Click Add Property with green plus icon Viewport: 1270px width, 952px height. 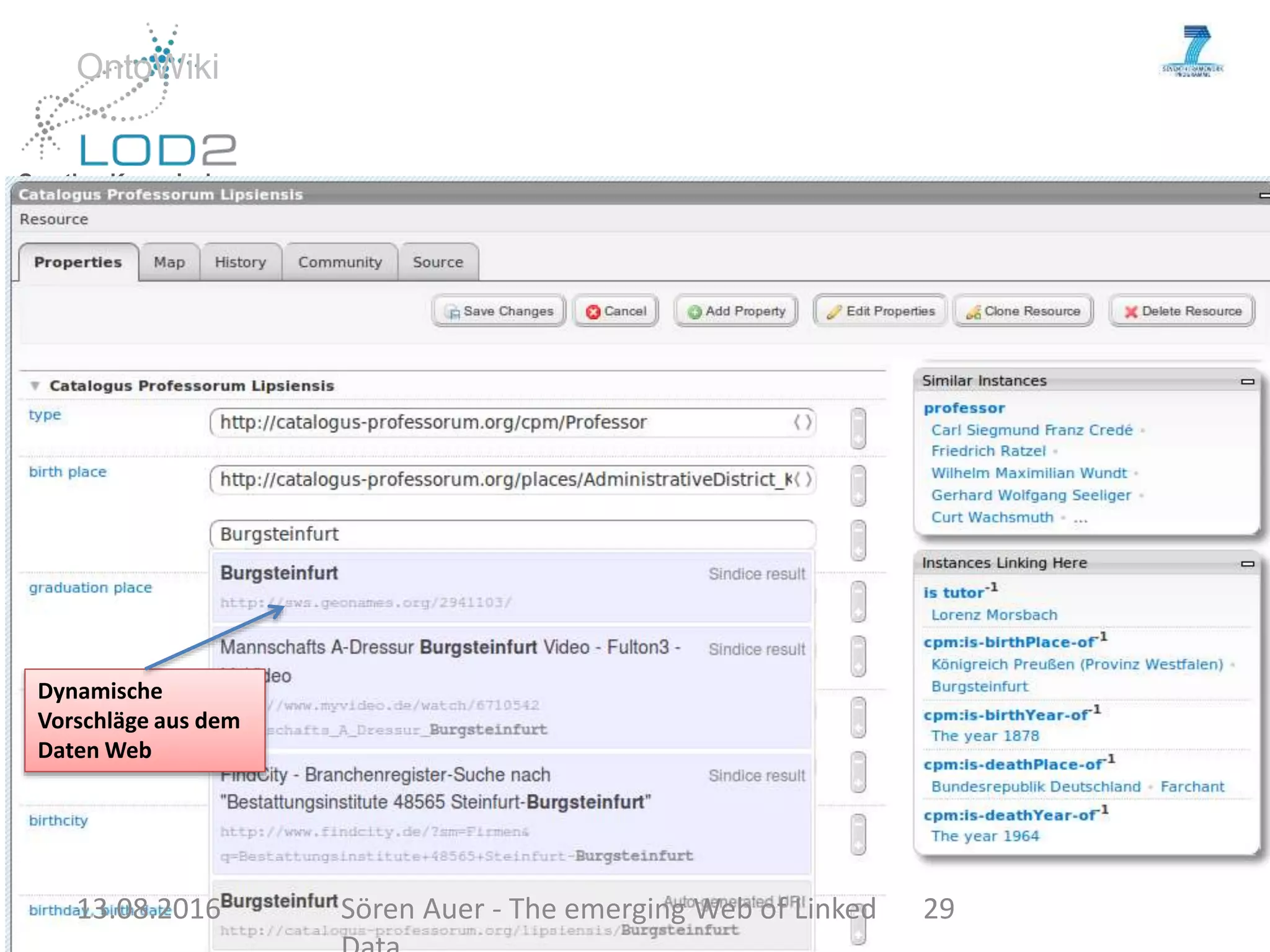pos(736,311)
